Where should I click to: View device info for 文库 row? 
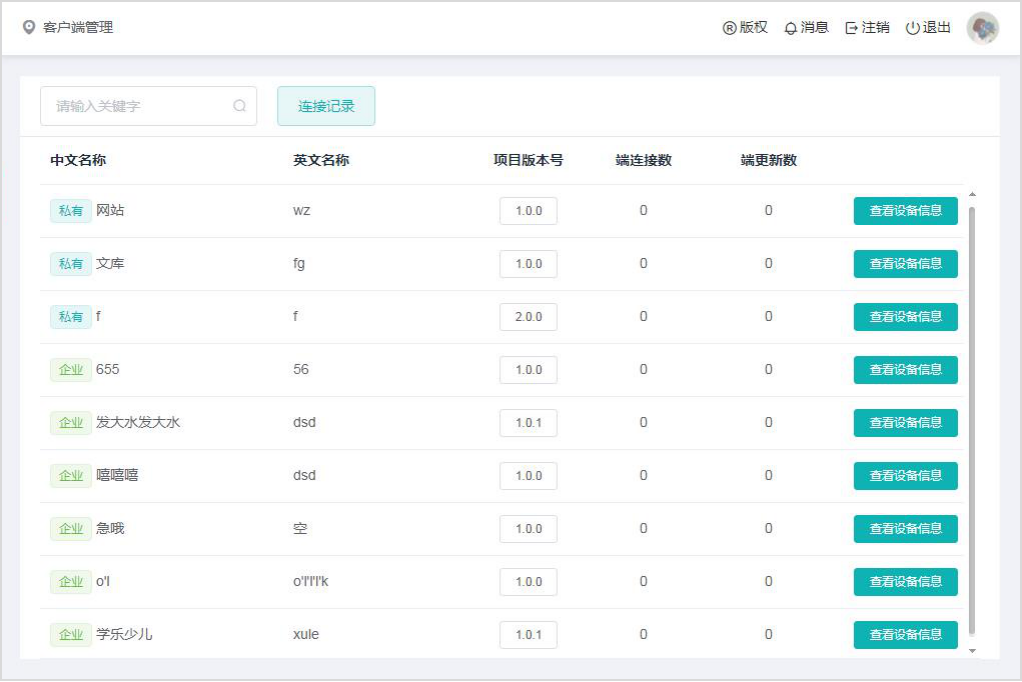[905, 264]
